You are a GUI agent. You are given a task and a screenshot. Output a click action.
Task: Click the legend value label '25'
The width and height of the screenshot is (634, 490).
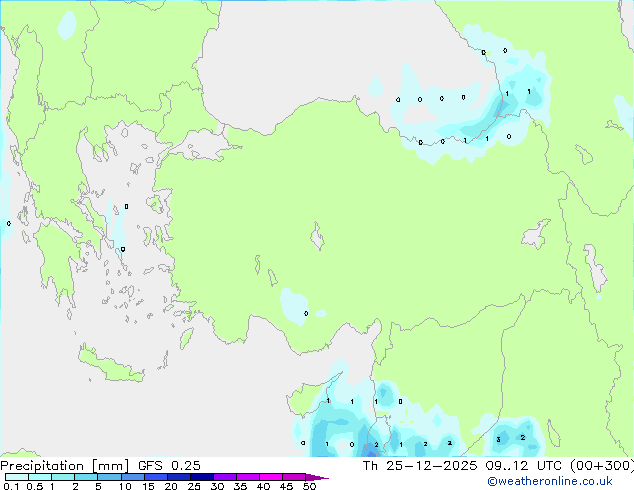pyautogui.click(x=194, y=486)
